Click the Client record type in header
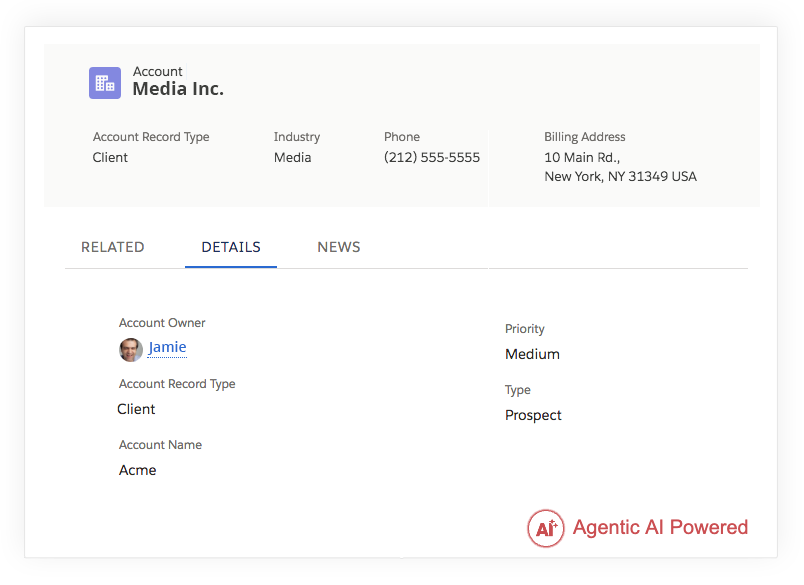Screen dimensions: 804x585 click(110, 157)
